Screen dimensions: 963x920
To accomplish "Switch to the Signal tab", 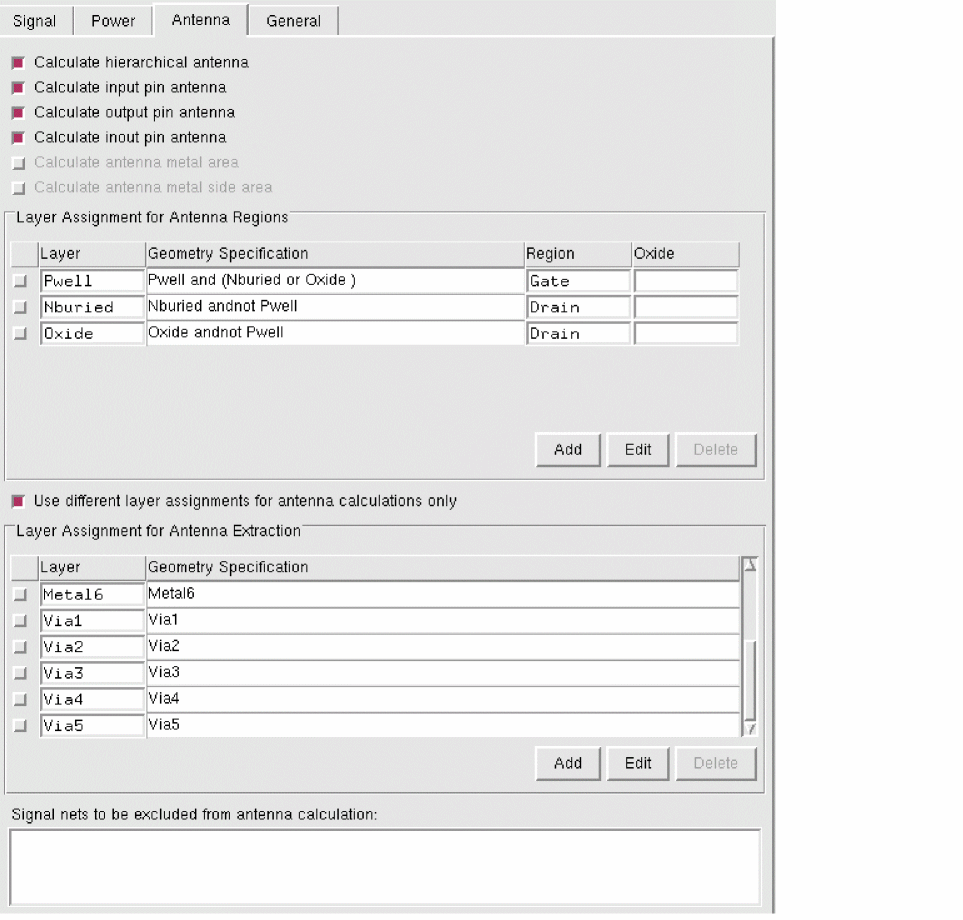I will [34, 20].
